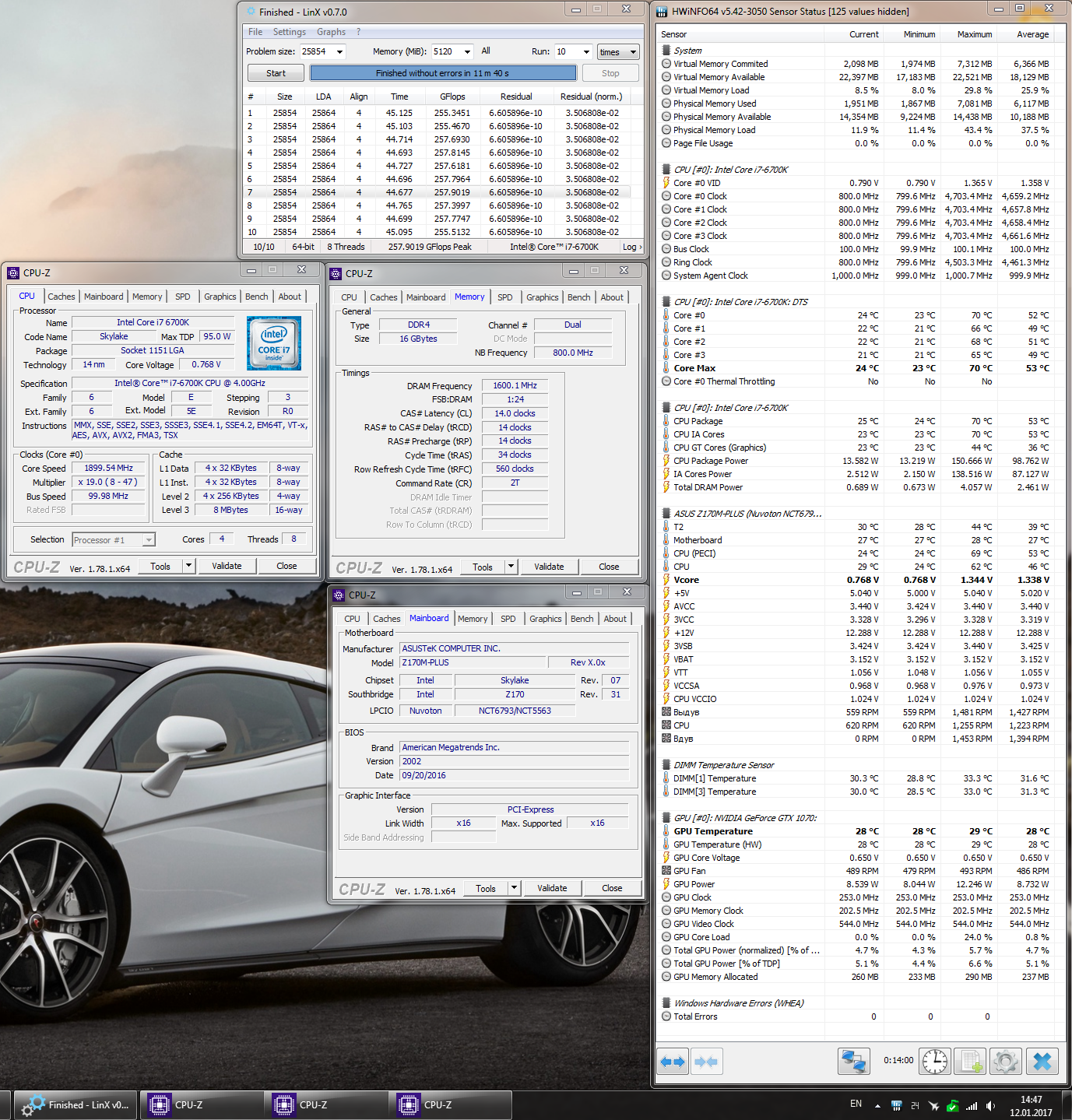Image resolution: width=1072 pixels, height=1120 pixels.
Task: Open the network remote monitoring icon in HWiNFO64
Action: pyautogui.click(x=853, y=1062)
